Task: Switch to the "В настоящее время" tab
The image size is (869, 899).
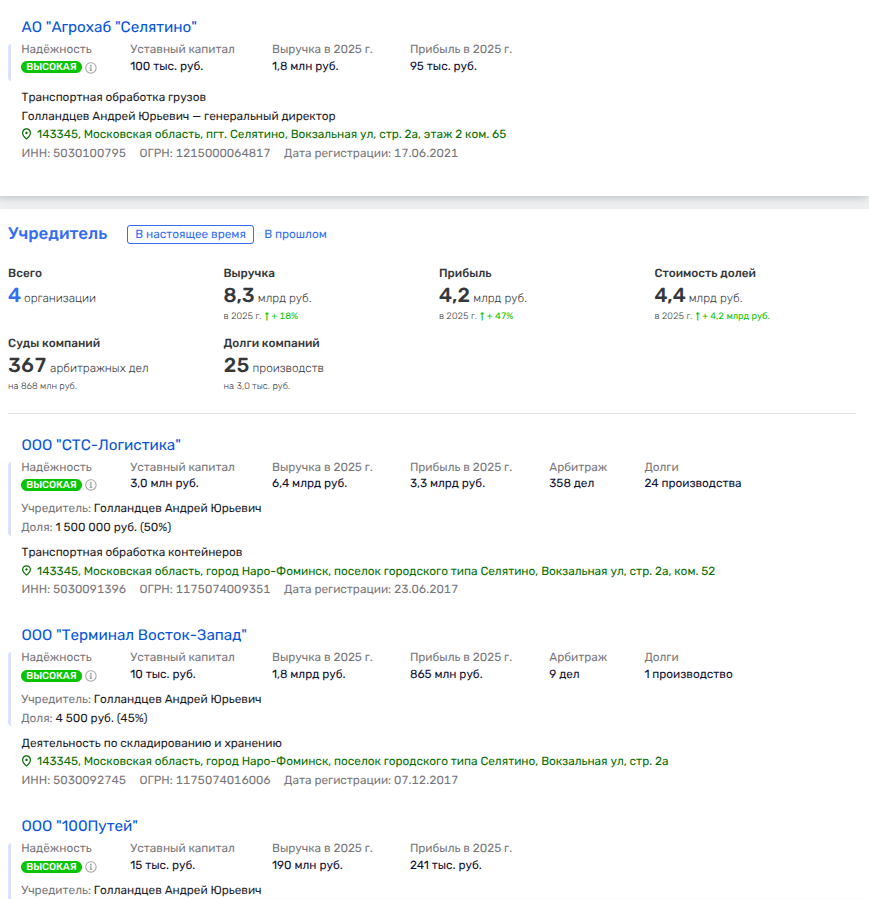Action: coord(190,234)
